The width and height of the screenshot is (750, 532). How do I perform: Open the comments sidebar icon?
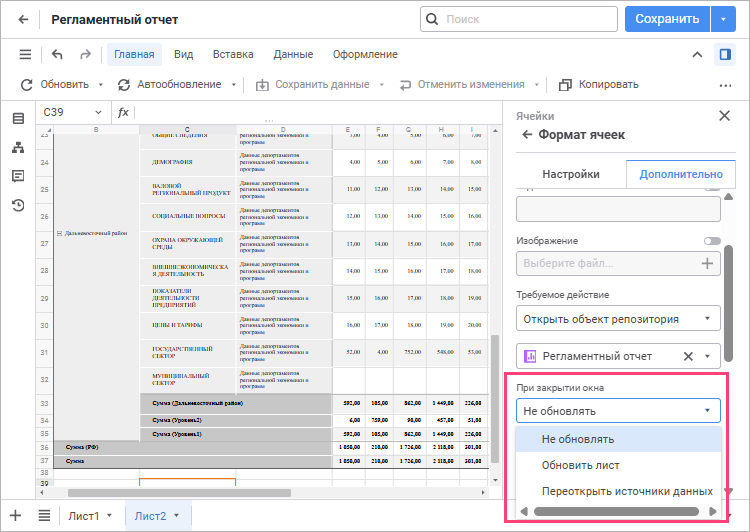[x=18, y=176]
